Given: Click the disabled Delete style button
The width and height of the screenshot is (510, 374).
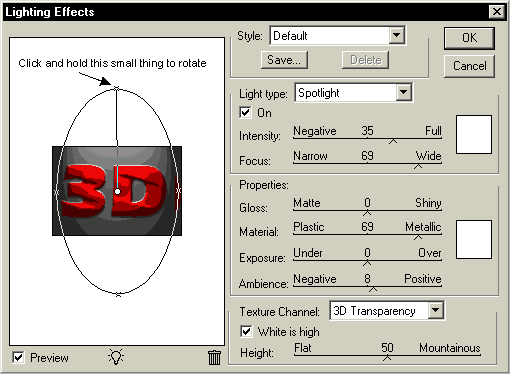Looking at the screenshot, I should 365,60.
